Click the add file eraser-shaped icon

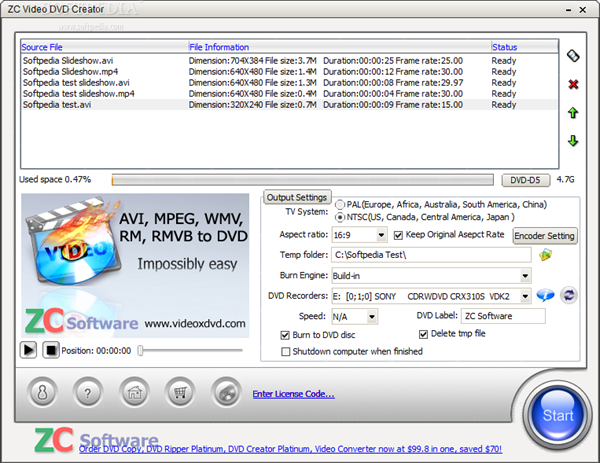pos(573,56)
